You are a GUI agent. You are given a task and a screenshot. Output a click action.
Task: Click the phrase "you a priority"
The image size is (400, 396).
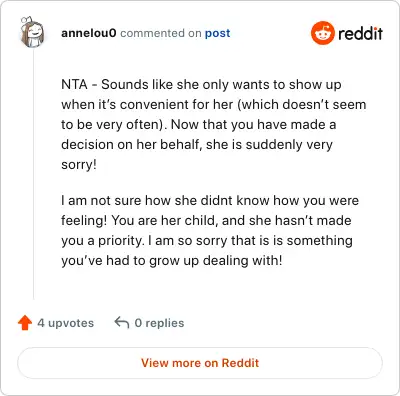tap(102, 241)
